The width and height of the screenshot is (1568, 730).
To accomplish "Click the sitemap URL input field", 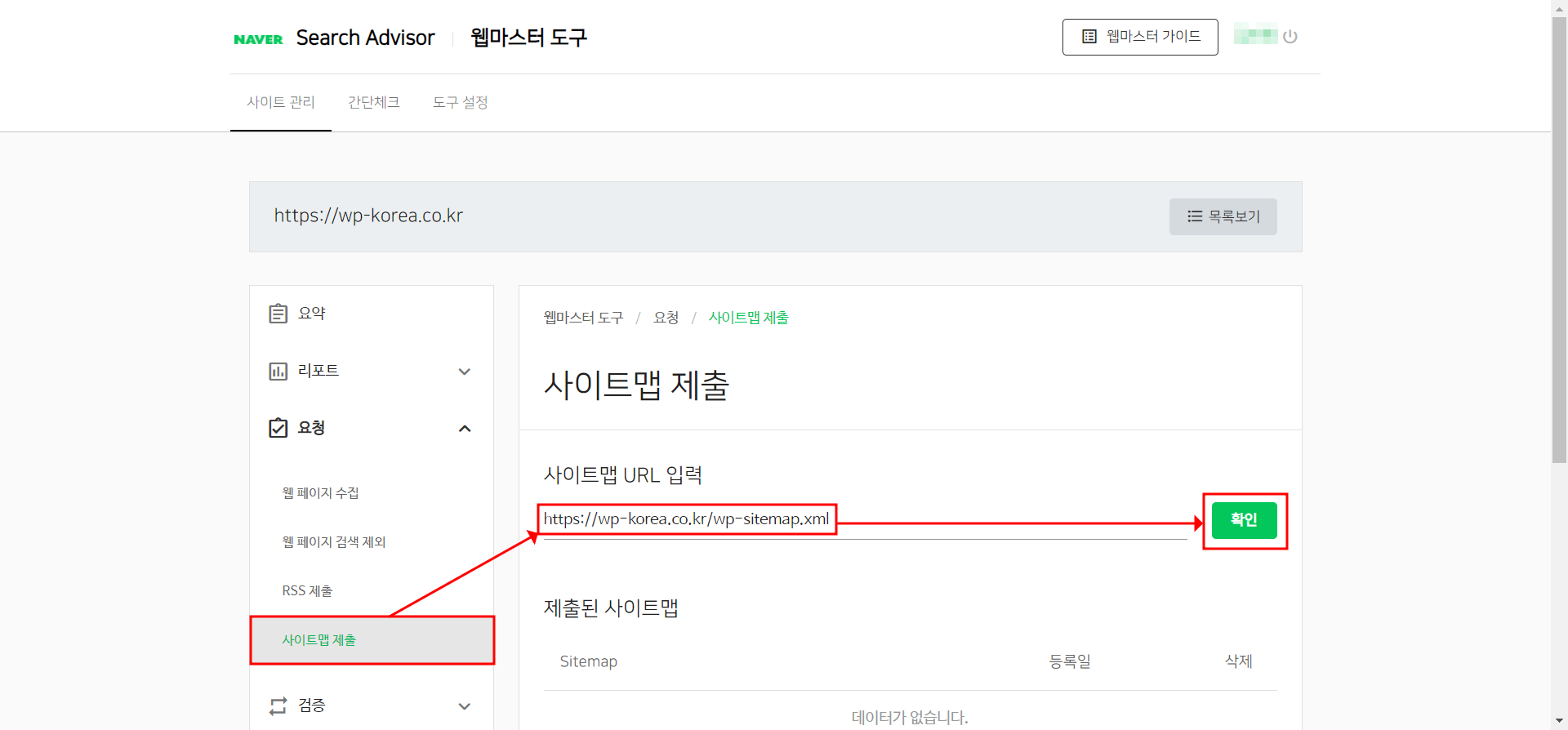I will [x=866, y=520].
